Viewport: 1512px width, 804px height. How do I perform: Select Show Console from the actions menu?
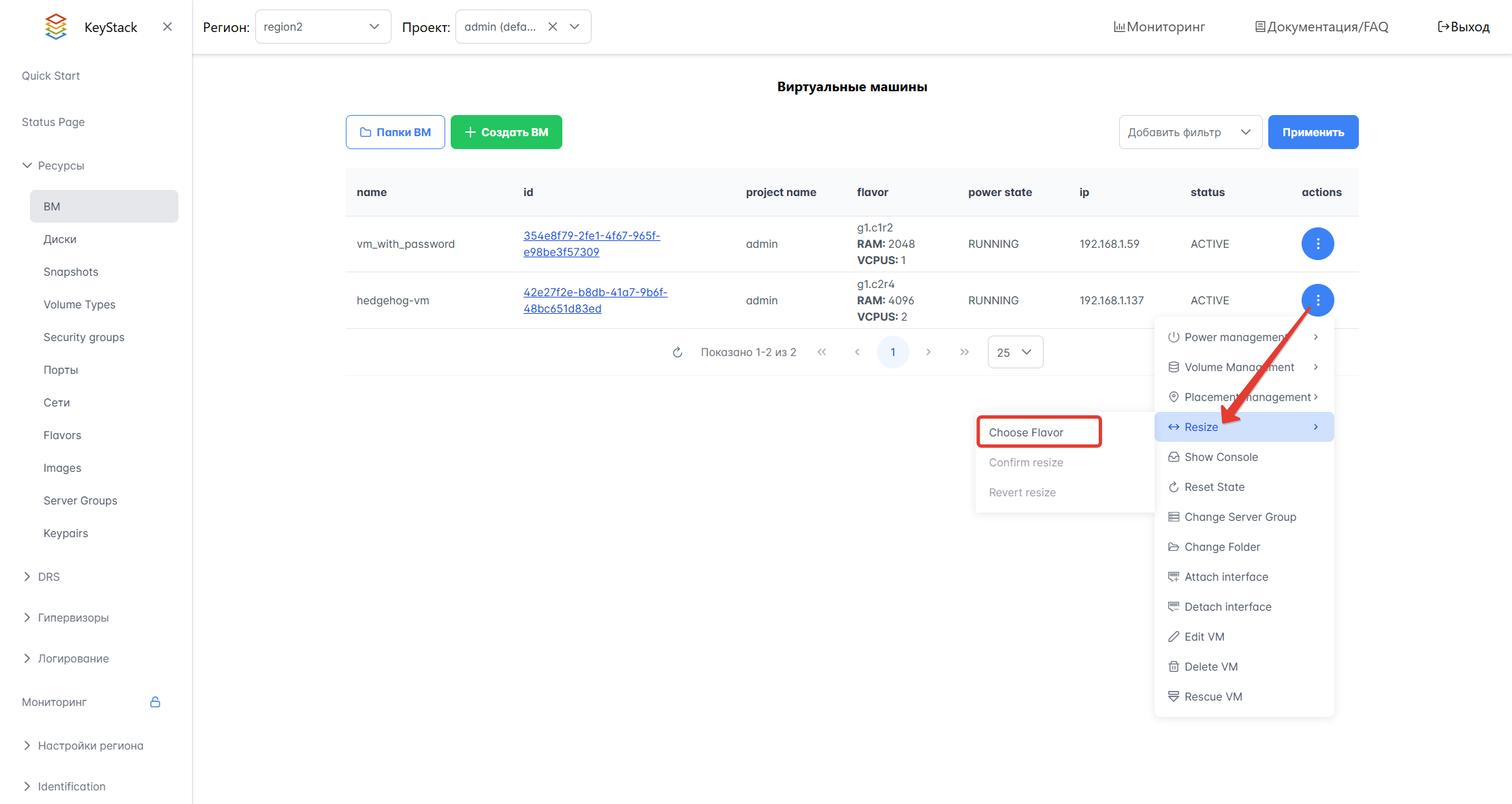(x=1221, y=457)
